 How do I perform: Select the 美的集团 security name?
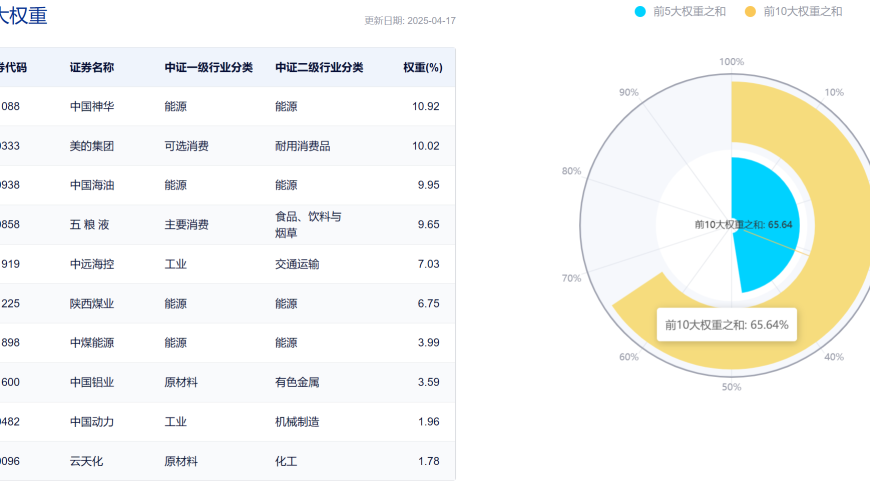click(x=92, y=146)
